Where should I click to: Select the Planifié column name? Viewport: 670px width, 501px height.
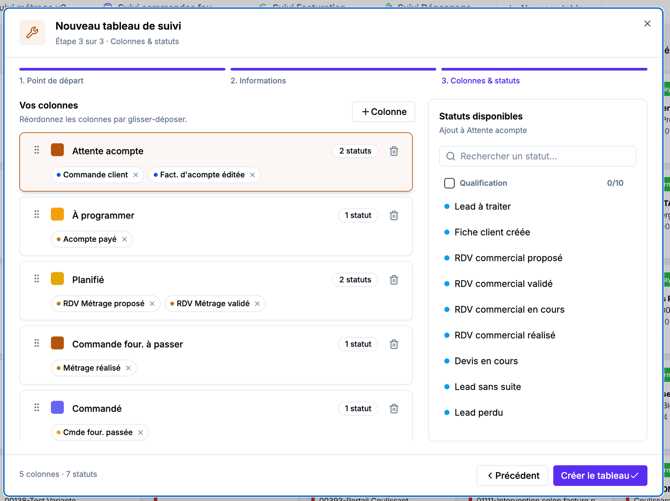(88, 280)
